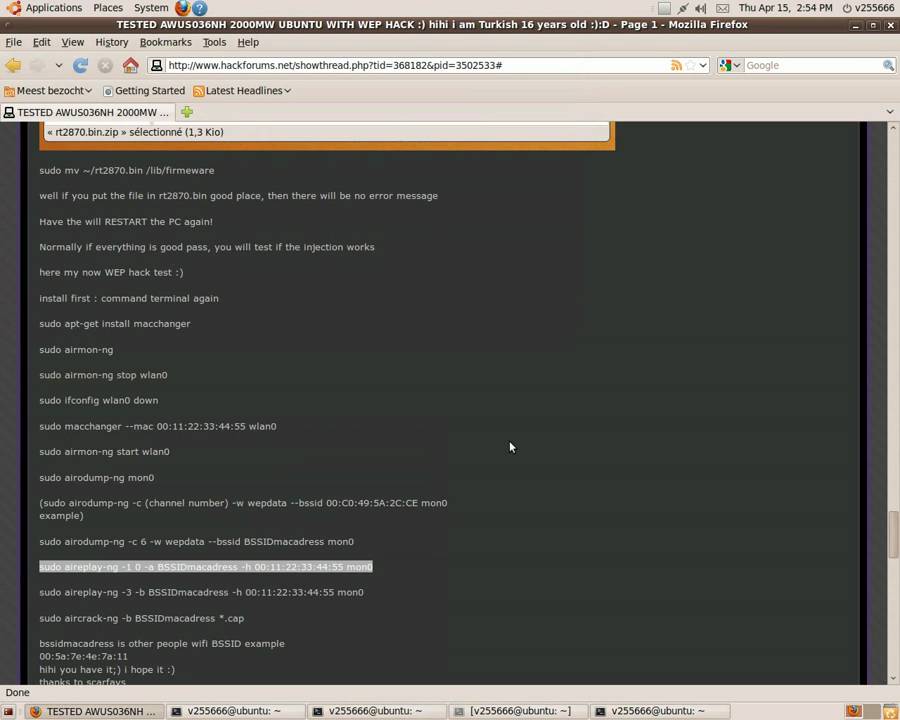Click the Trash icon in bottom panel
The height and width of the screenshot is (720, 900).
pyautogui.click(x=890, y=711)
